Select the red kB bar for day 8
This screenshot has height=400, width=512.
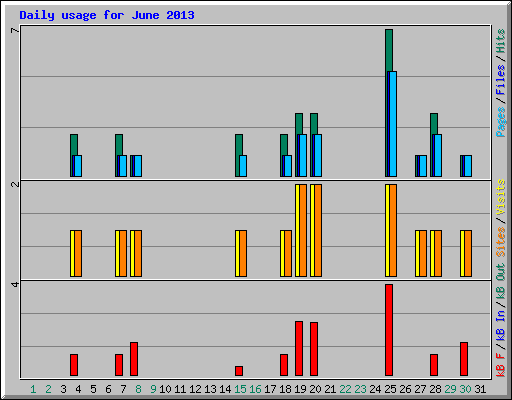coord(134,359)
